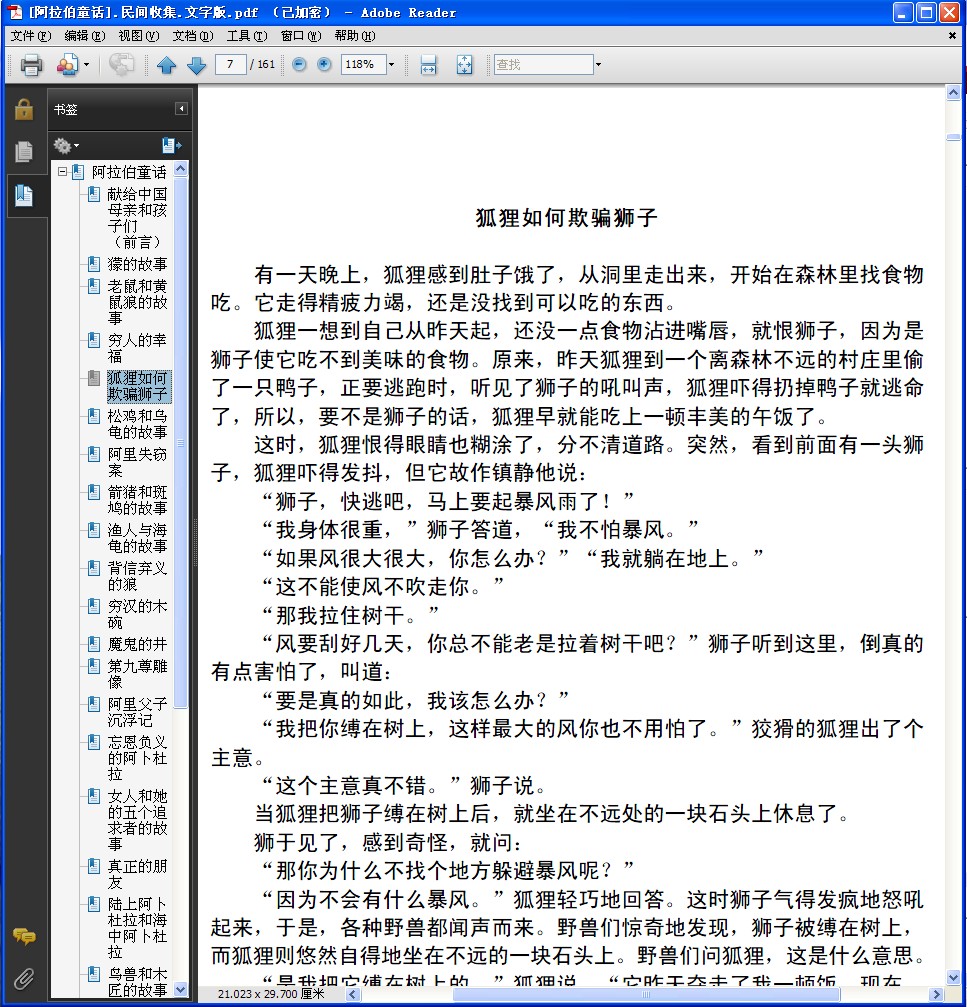The image size is (967, 1007).
Task: Click the security lock panel icon
Action: tap(24, 109)
